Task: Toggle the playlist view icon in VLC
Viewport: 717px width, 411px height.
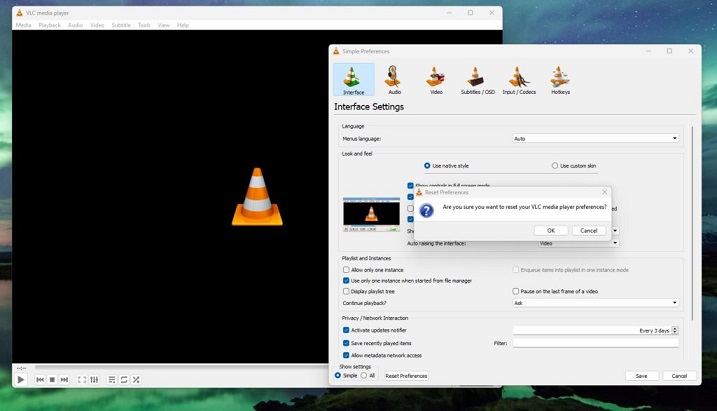Action: click(112, 379)
